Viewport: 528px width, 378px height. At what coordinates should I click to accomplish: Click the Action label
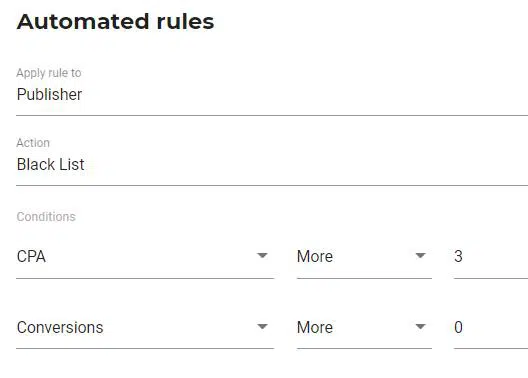click(x=33, y=143)
